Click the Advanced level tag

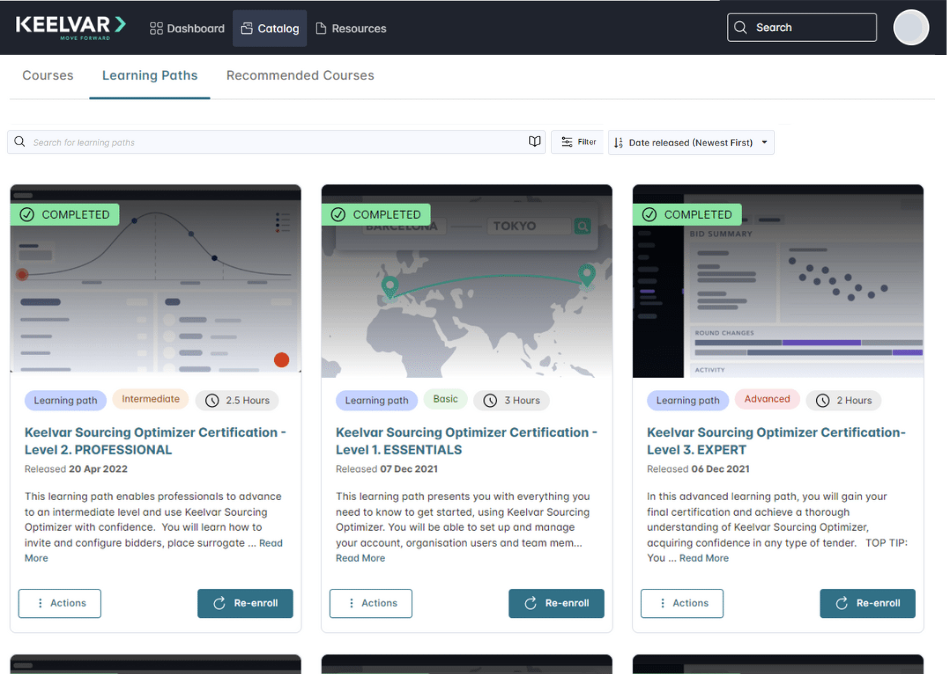(767, 399)
